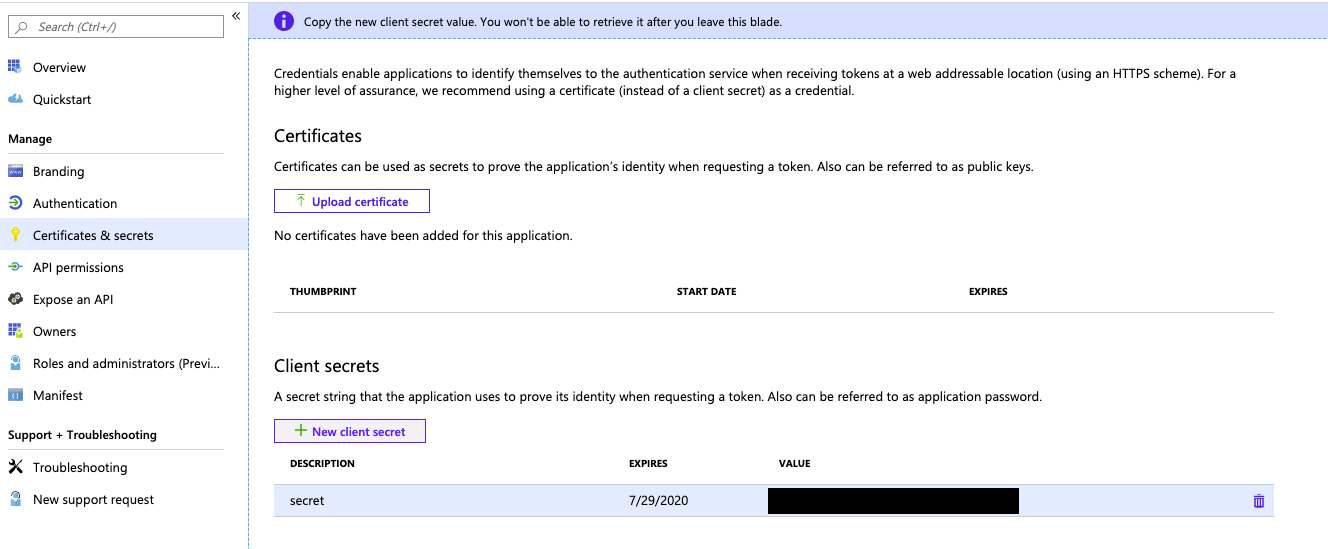Click the sidebar search field

[x=116, y=27]
